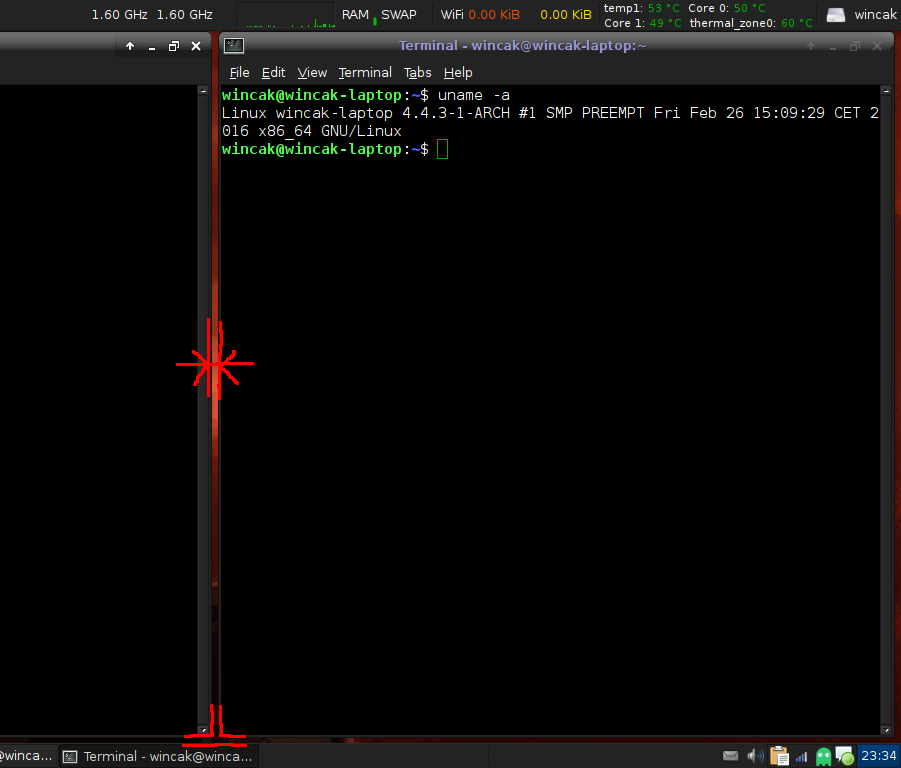This screenshot has height=768, width=901.
Task: Open the Help menu
Action: tap(458, 72)
